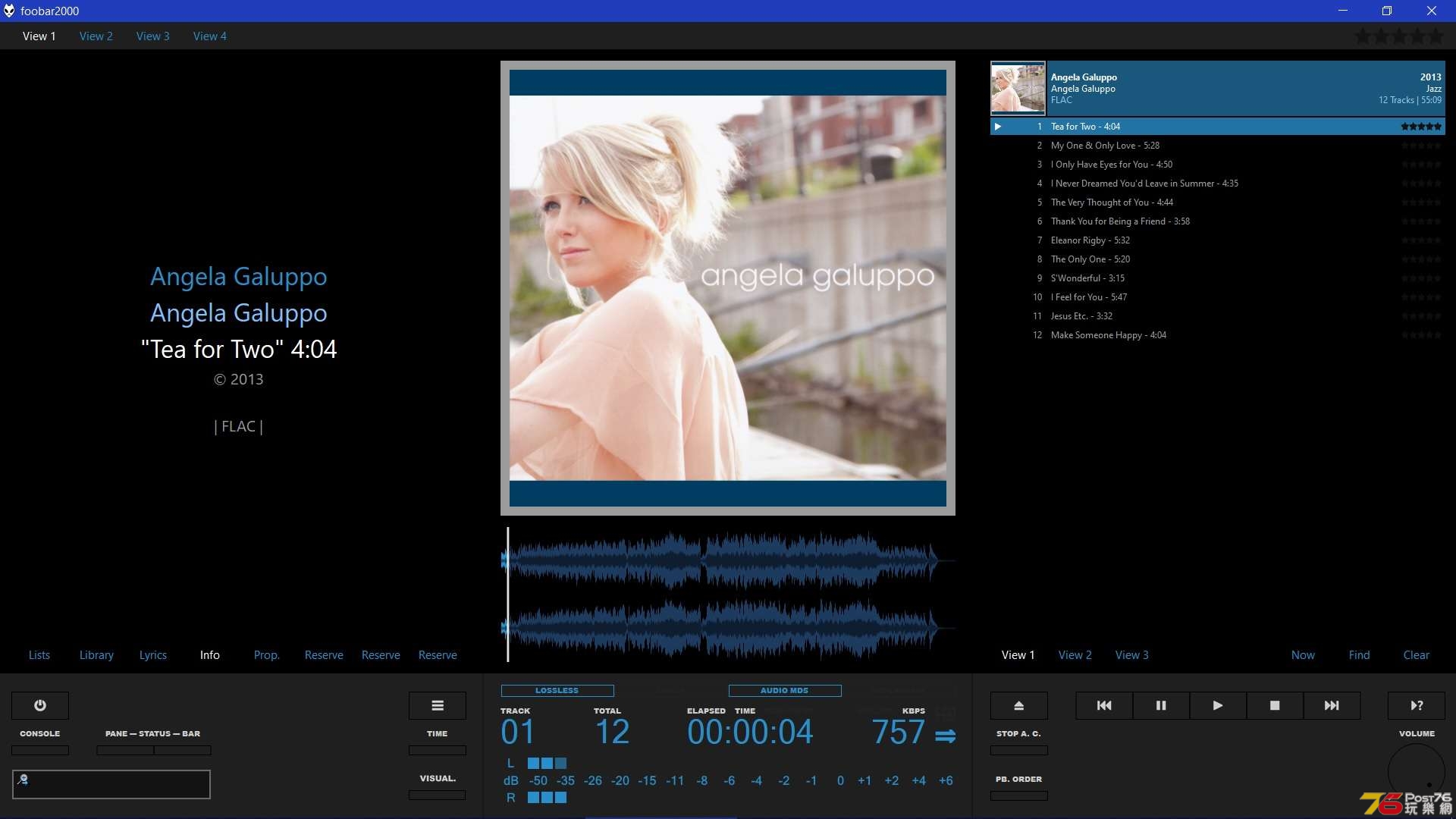Adjust the round VOLUME knob
1456x819 pixels.
[x=1417, y=772]
